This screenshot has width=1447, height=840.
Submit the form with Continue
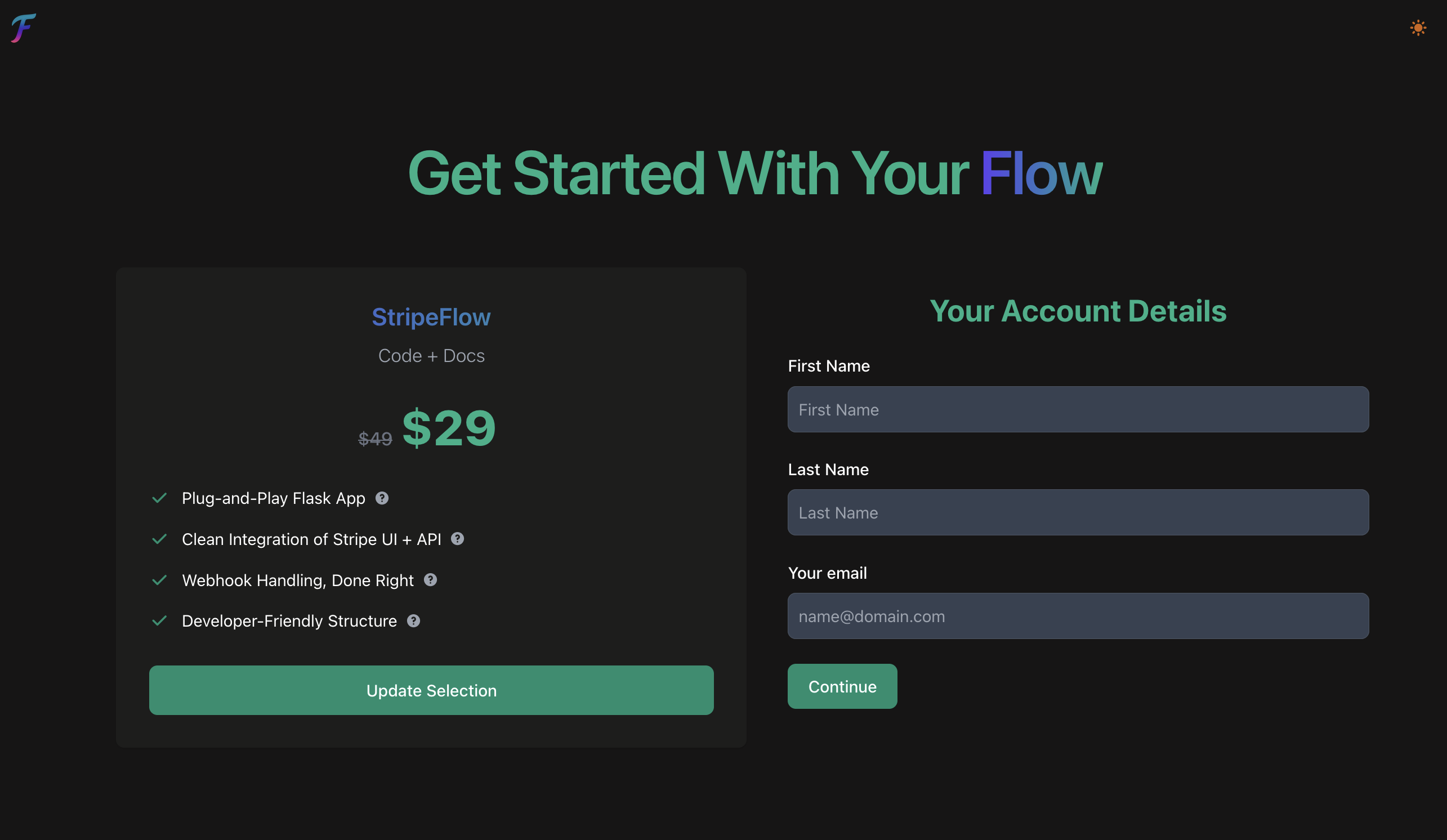coord(842,686)
